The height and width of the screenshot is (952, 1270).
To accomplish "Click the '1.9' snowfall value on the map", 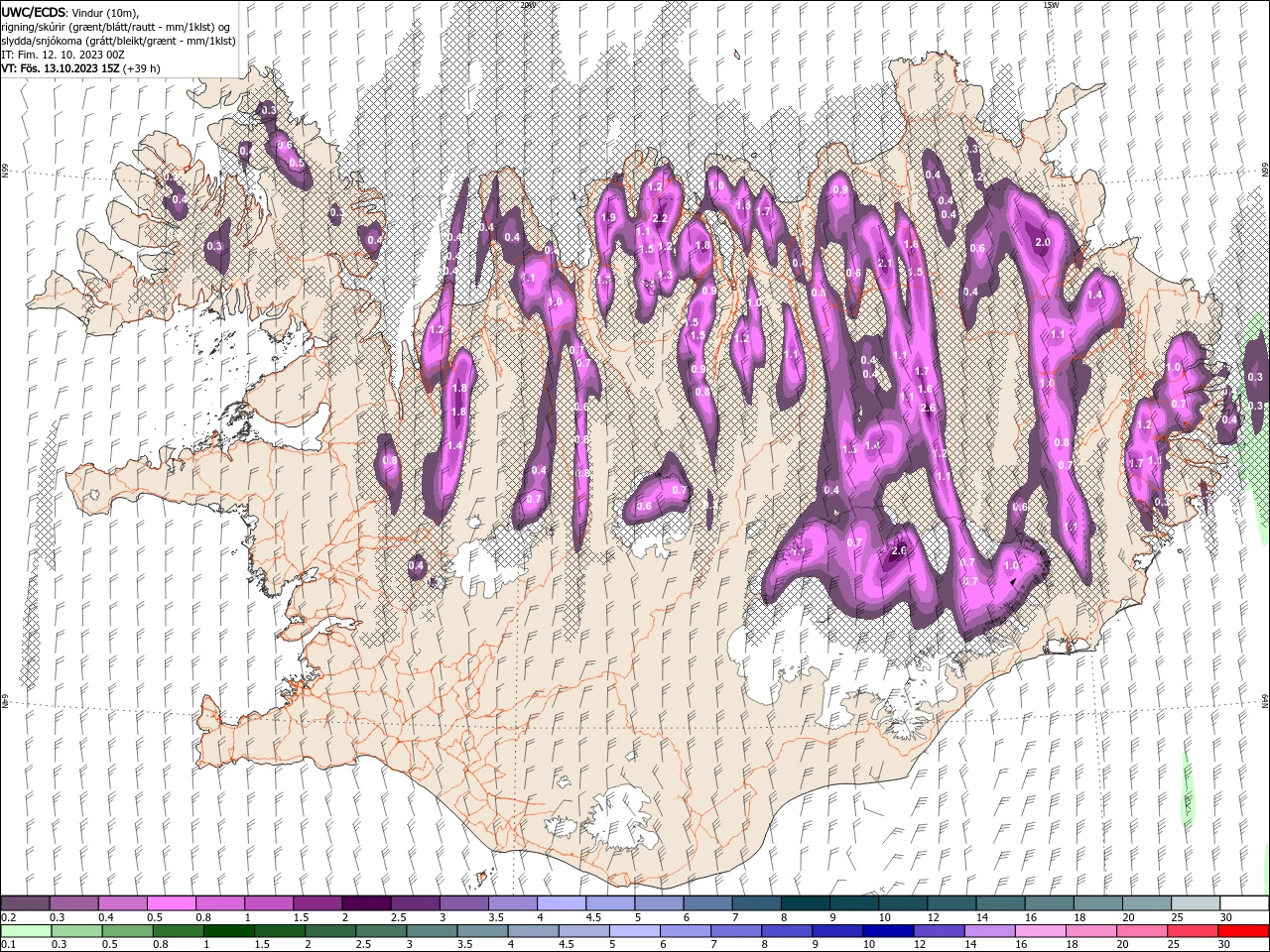I will tap(608, 217).
